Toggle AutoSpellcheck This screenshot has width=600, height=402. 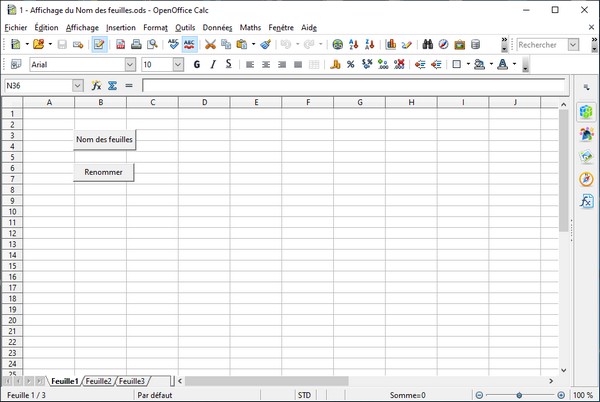[189, 45]
